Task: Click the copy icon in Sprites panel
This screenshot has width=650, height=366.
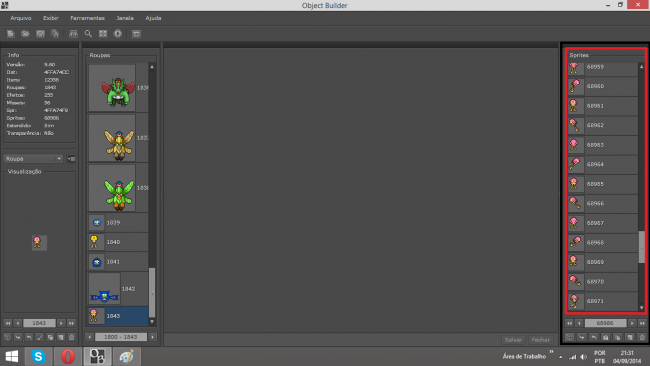Action: click(618, 337)
